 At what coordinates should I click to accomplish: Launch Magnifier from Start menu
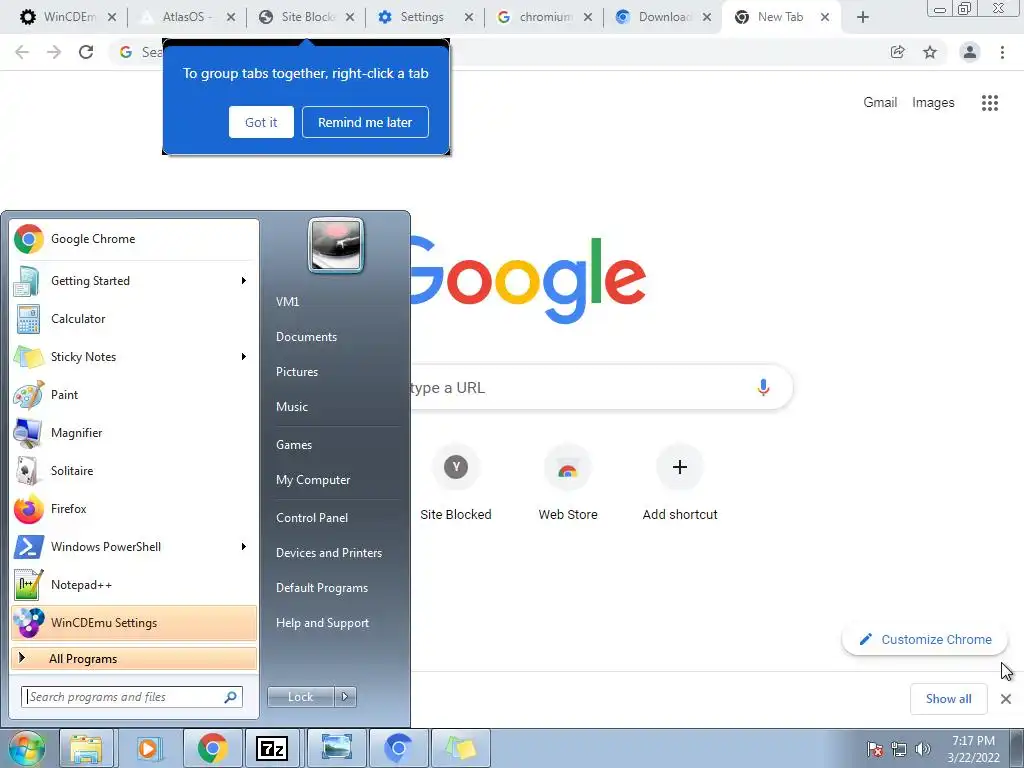pyautogui.click(x=134, y=432)
